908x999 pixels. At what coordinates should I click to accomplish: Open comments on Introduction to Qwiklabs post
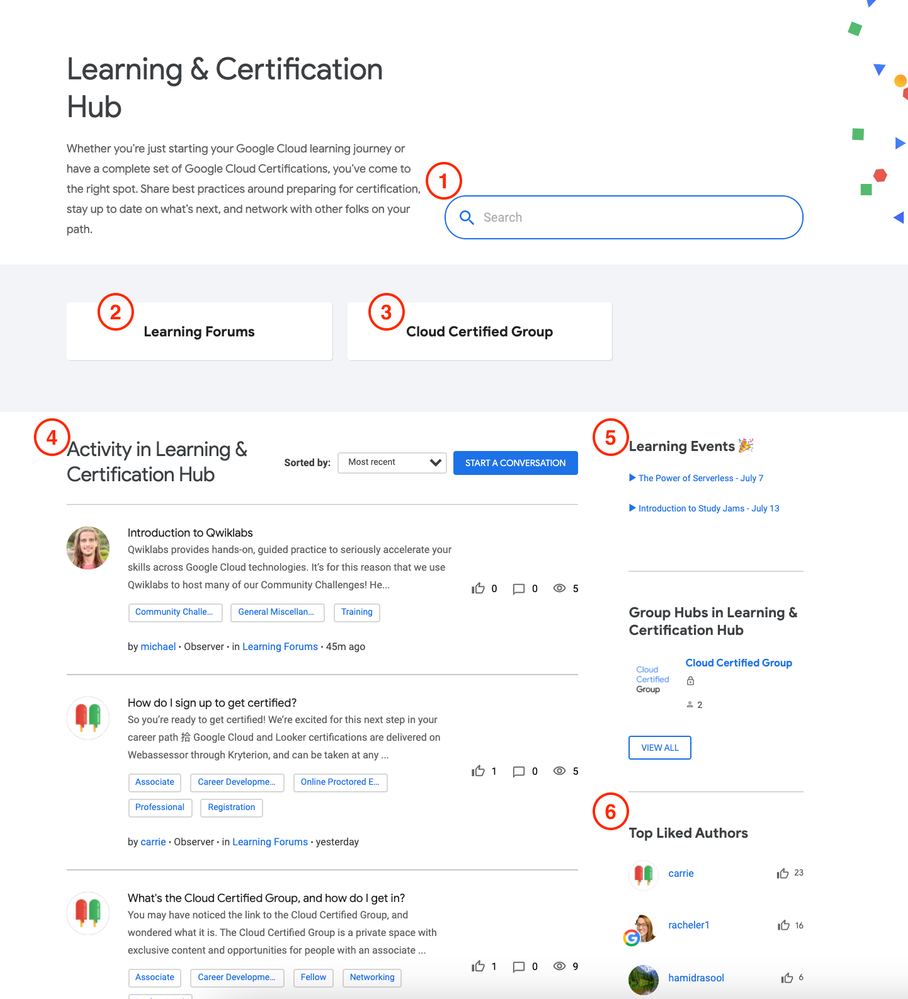coord(519,589)
